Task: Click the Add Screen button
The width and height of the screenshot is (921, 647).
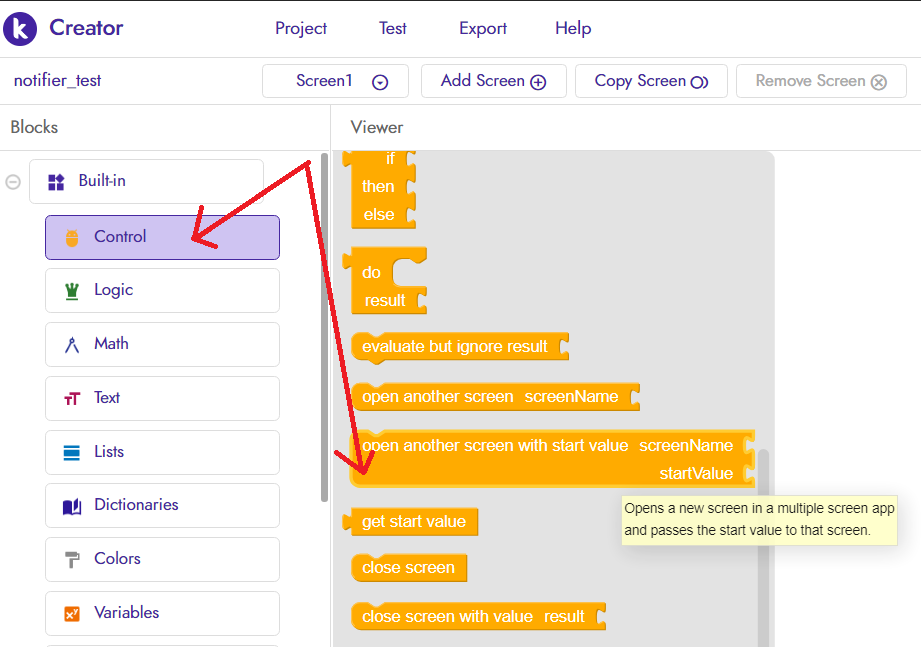Action: (493, 82)
